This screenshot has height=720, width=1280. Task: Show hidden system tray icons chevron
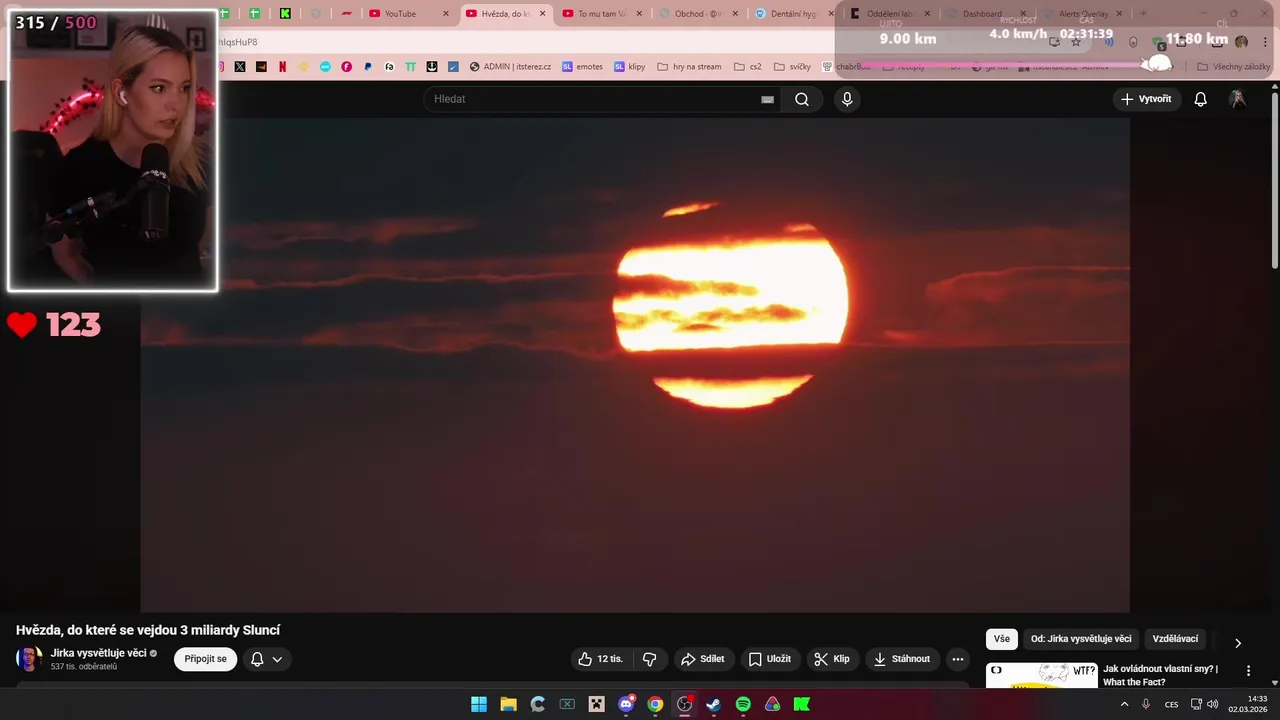[1124, 704]
